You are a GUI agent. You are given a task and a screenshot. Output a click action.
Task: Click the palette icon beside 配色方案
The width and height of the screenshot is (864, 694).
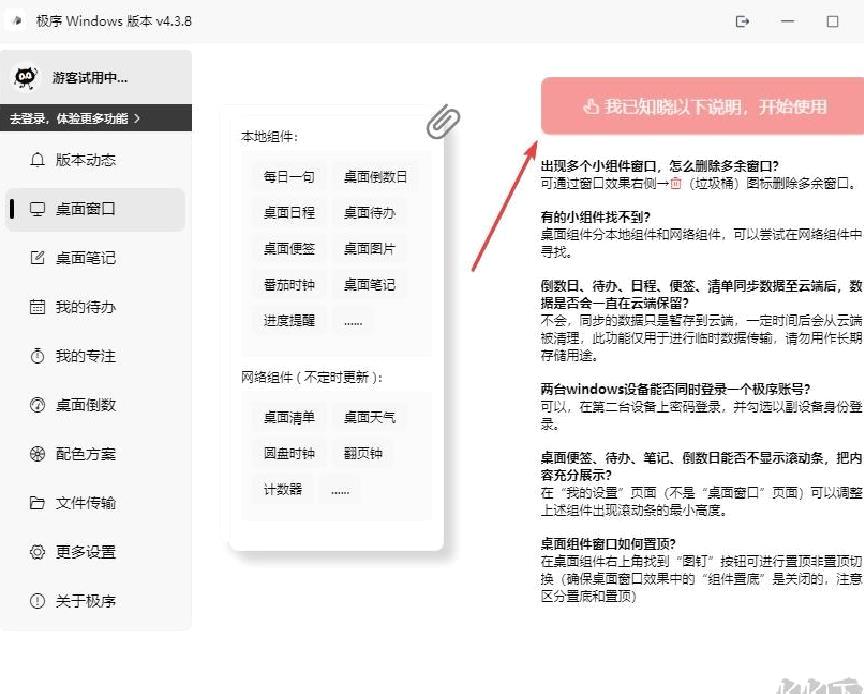click(x=37, y=454)
